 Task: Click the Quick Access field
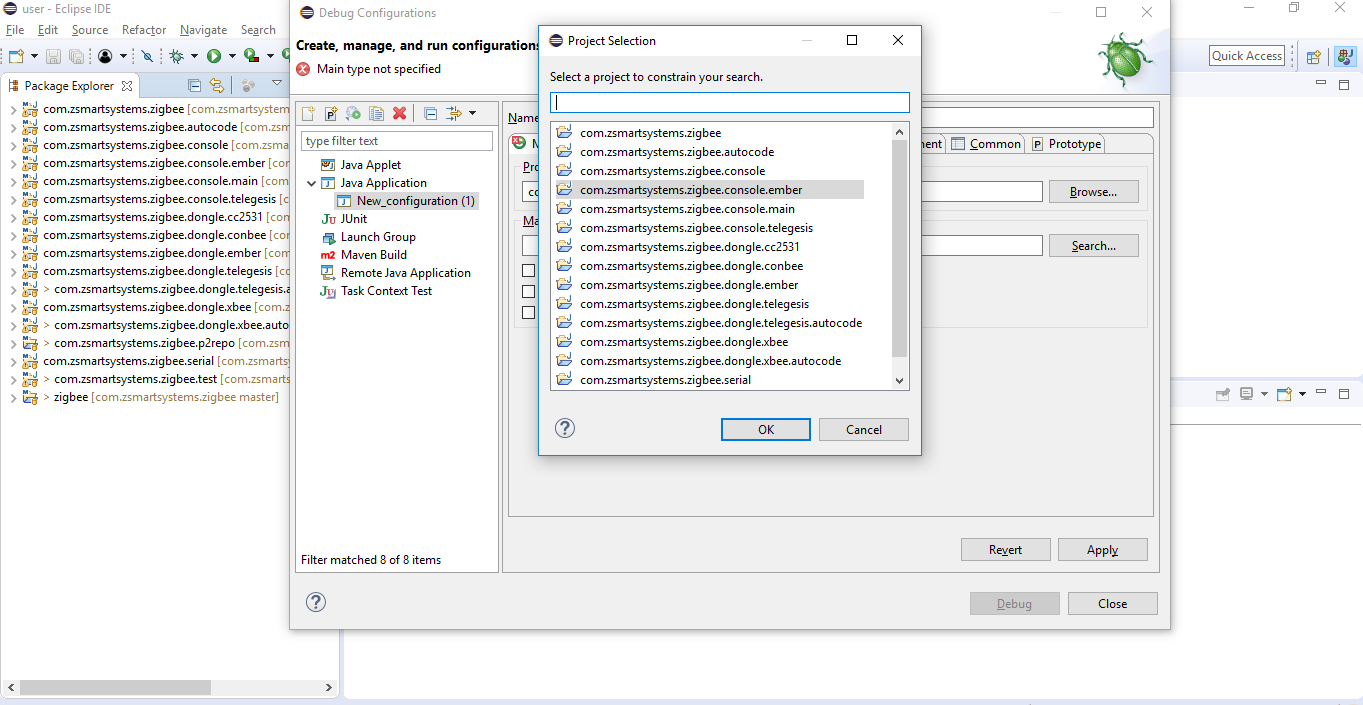pos(1247,56)
